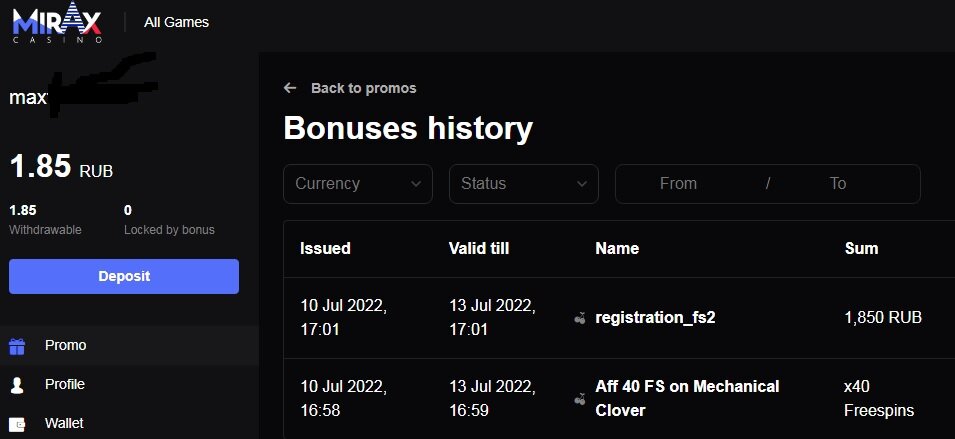The width and height of the screenshot is (955, 439).
Task: Click the To date field
Action: pos(838,184)
